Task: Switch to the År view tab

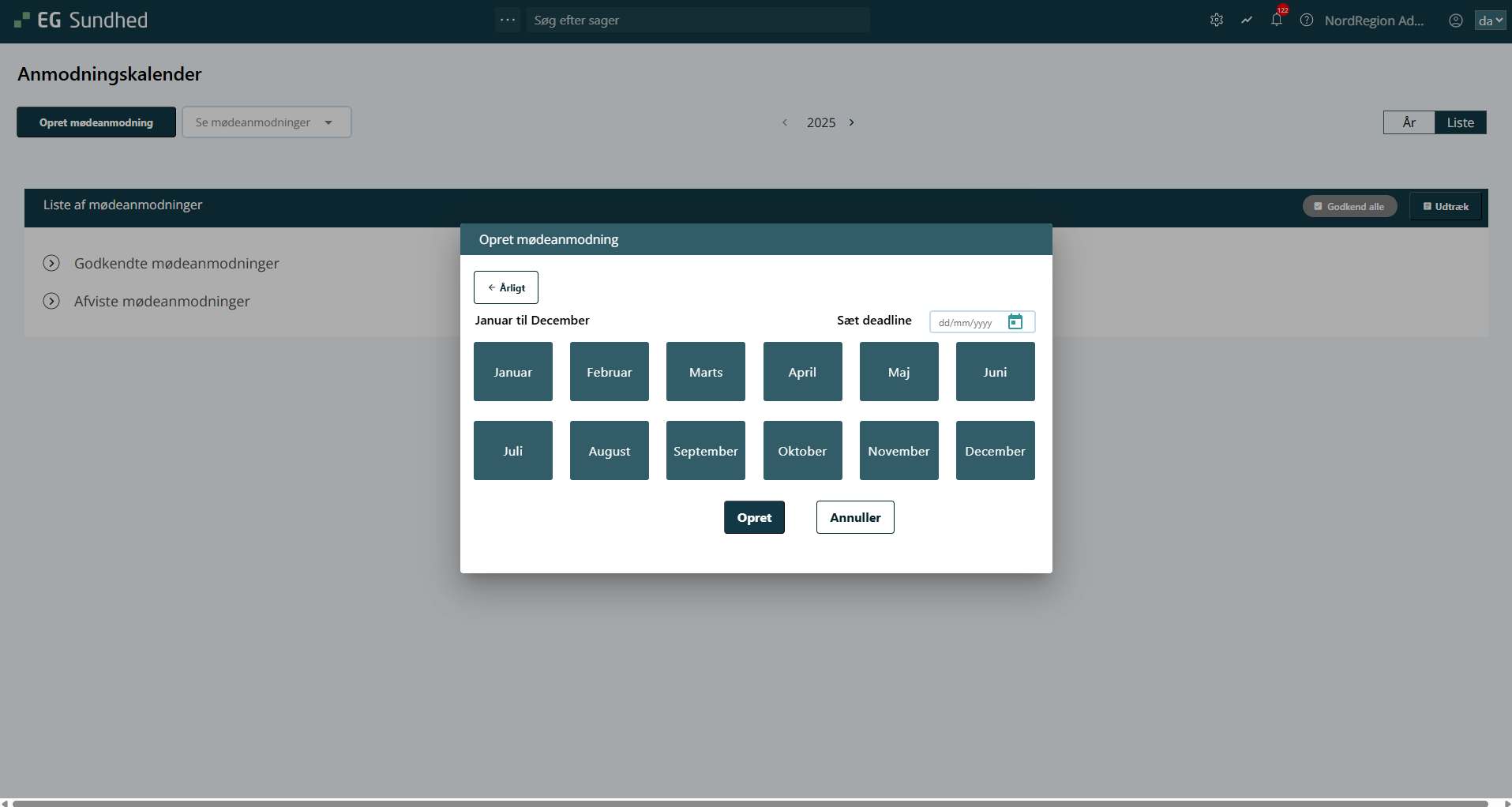Action: point(1409,122)
